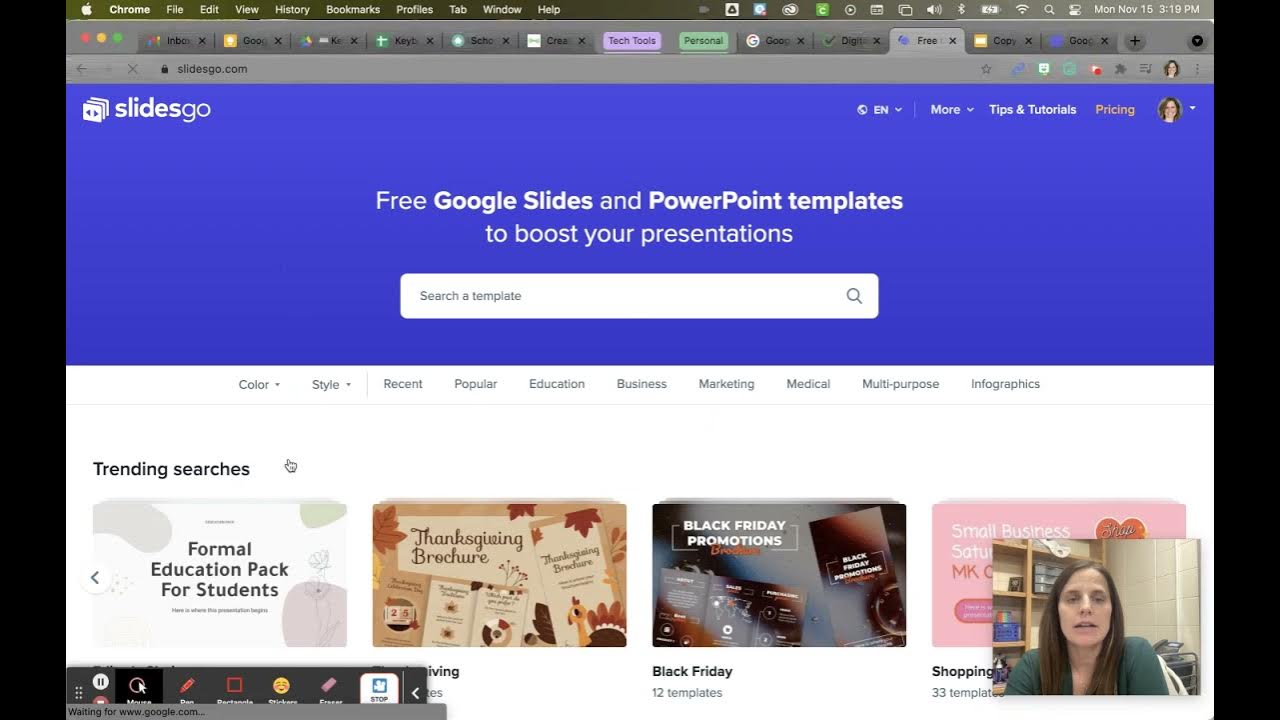Select the Medical category
The image size is (1280, 720).
point(808,384)
